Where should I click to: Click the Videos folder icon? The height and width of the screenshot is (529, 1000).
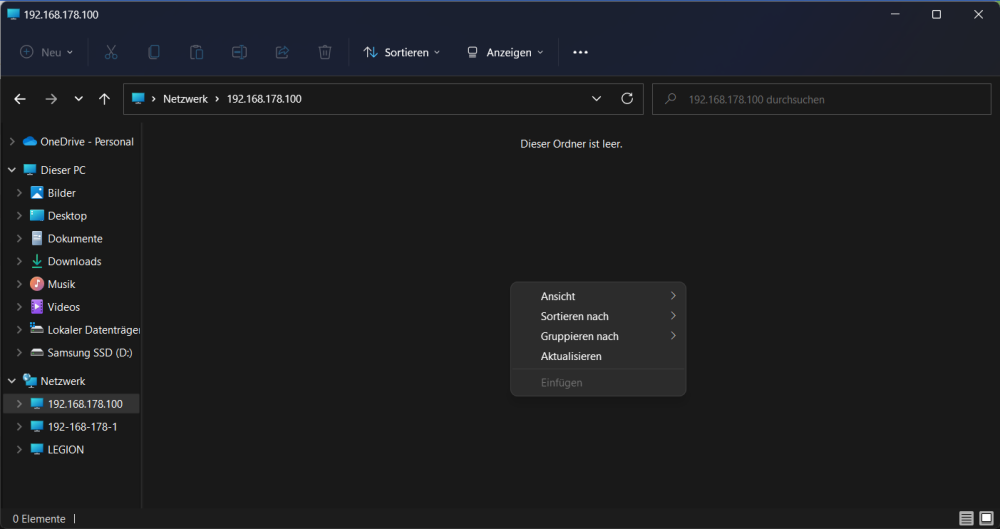(x=37, y=307)
